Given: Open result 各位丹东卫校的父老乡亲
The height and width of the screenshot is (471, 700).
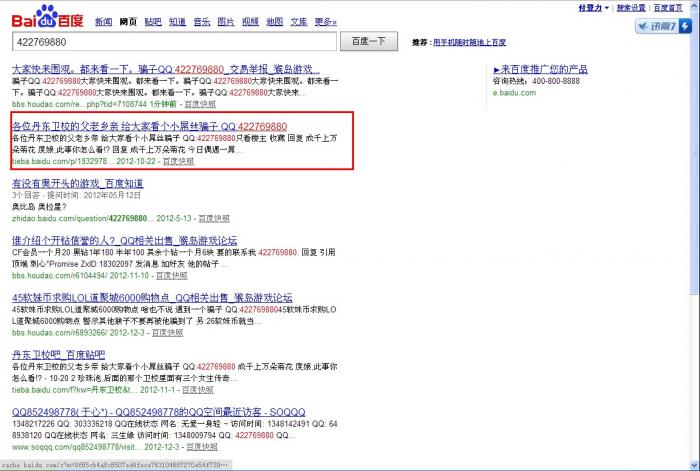Looking at the screenshot, I should [150, 126].
